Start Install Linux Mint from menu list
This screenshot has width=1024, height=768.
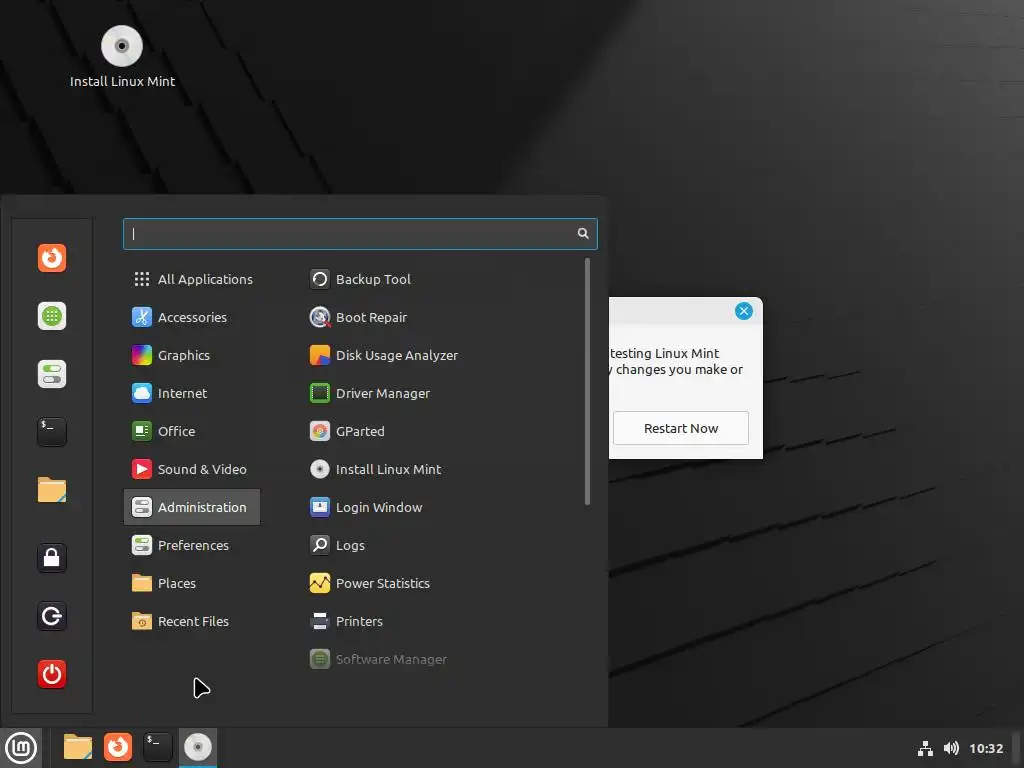click(376, 469)
